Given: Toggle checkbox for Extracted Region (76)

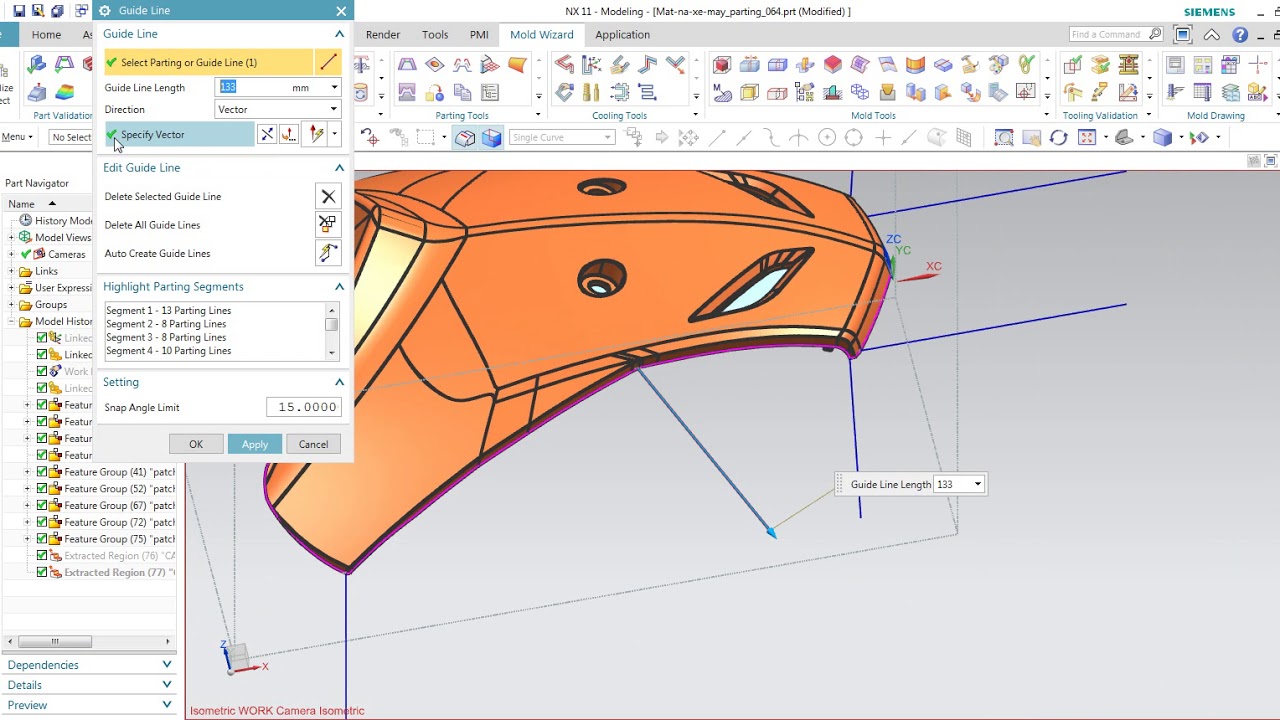Looking at the screenshot, I should (x=42, y=556).
